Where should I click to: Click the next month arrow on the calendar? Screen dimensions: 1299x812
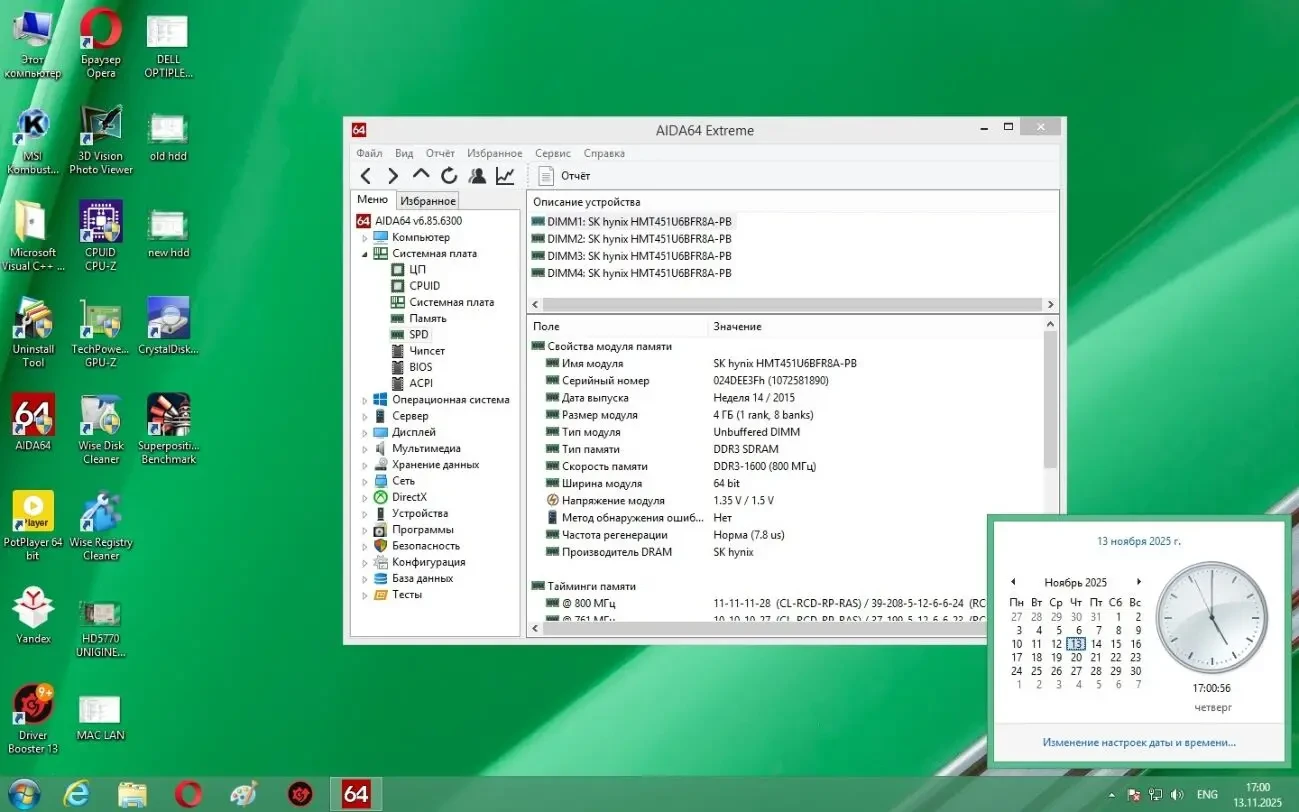(1138, 581)
